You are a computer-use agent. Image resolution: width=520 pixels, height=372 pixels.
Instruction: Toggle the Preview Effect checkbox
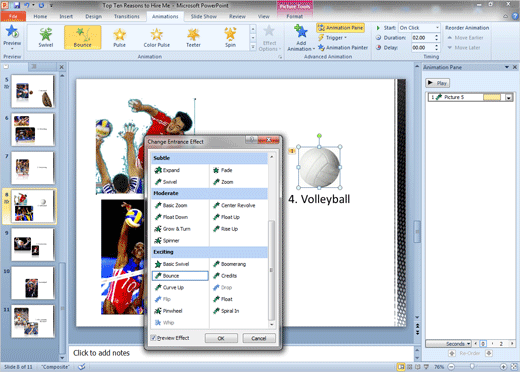(153, 338)
